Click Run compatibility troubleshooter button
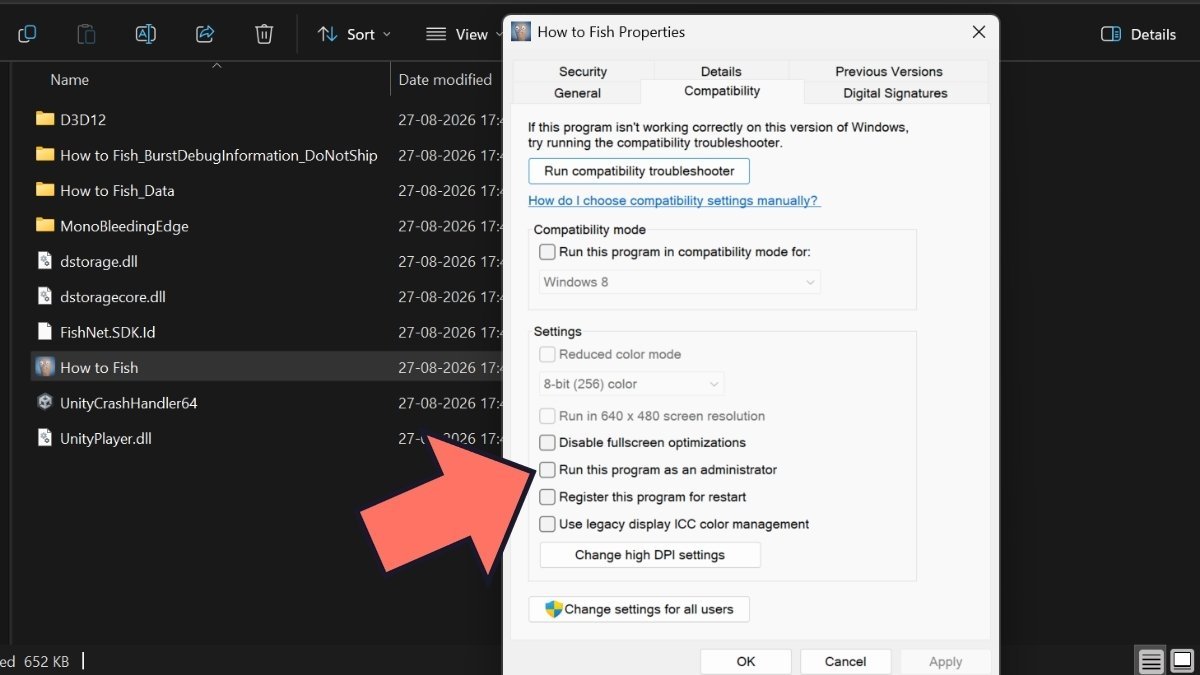This screenshot has width=1200, height=675. (639, 171)
